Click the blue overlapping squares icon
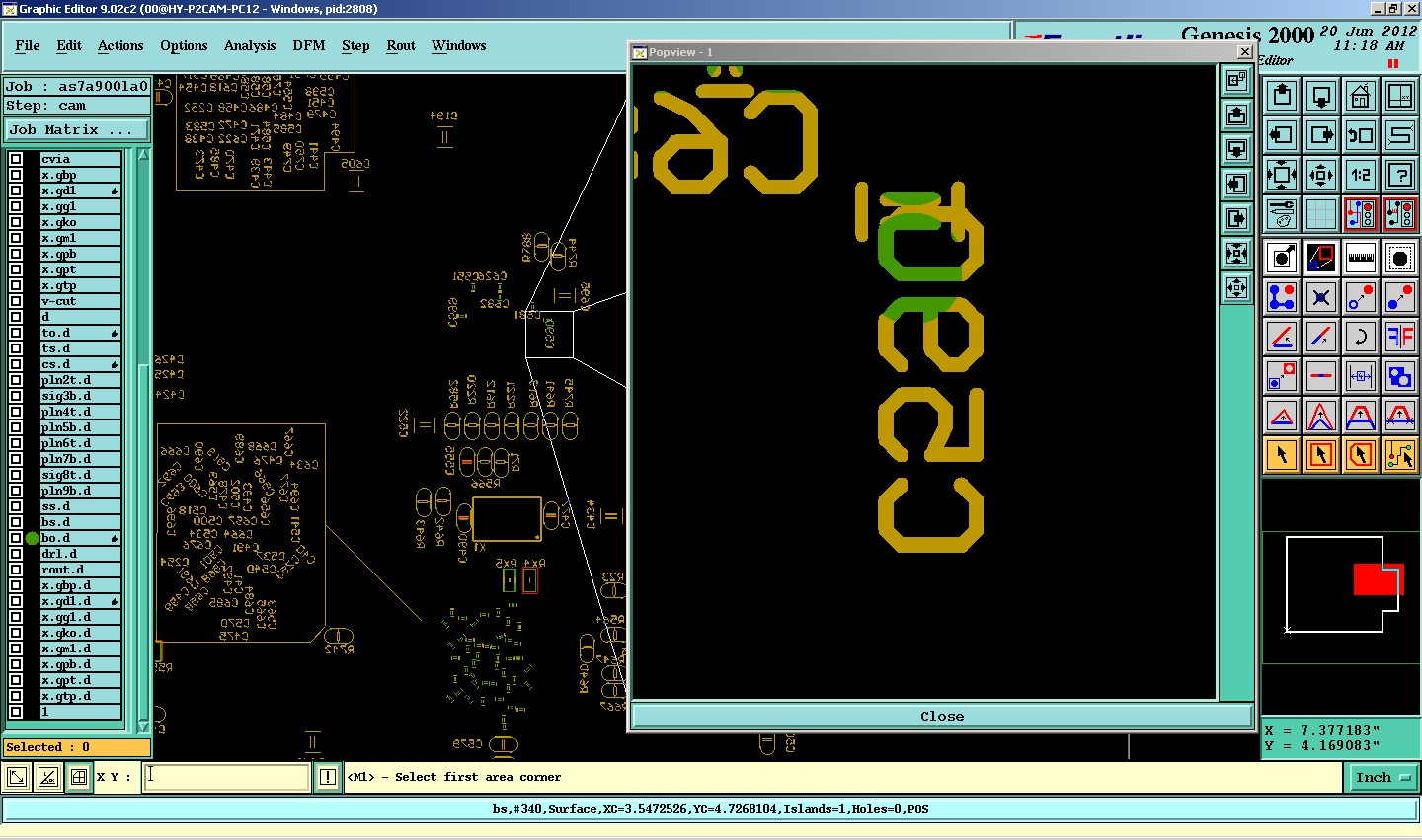Image resolution: width=1422 pixels, height=840 pixels. pos(1400,376)
